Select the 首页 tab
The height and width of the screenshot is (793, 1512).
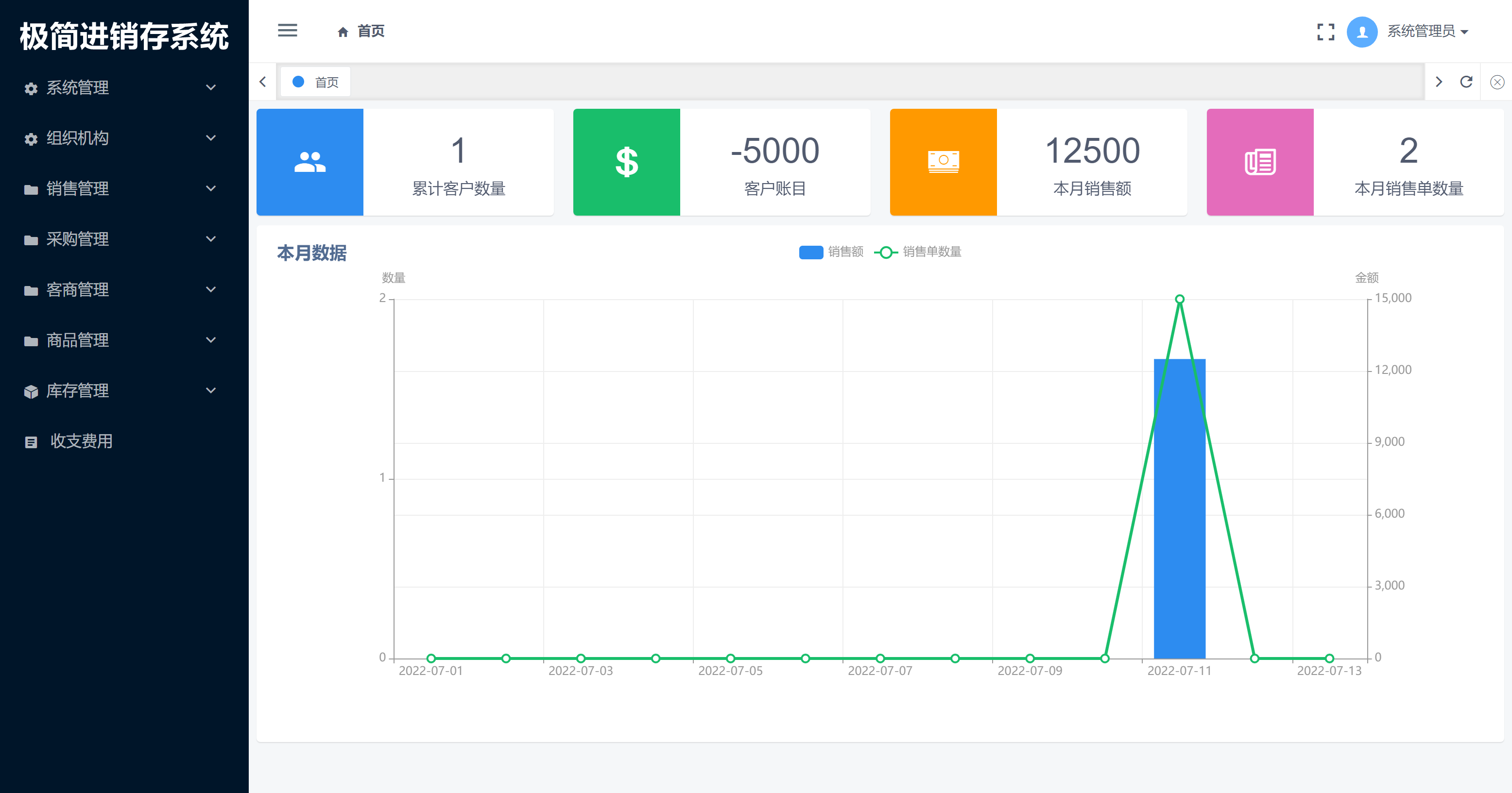(x=316, y=82)
